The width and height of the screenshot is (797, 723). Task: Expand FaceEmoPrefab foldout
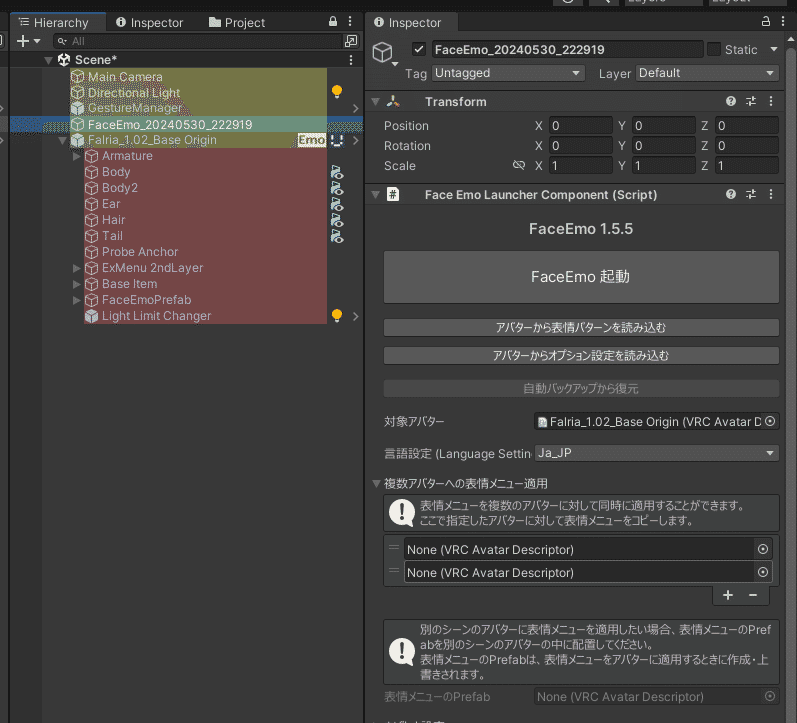pyautogui.click(x=77, y=300)
